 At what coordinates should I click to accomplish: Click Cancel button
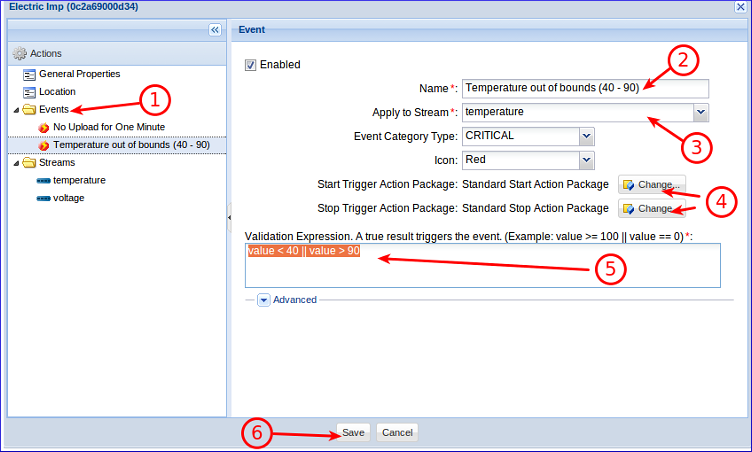point(397,433)
